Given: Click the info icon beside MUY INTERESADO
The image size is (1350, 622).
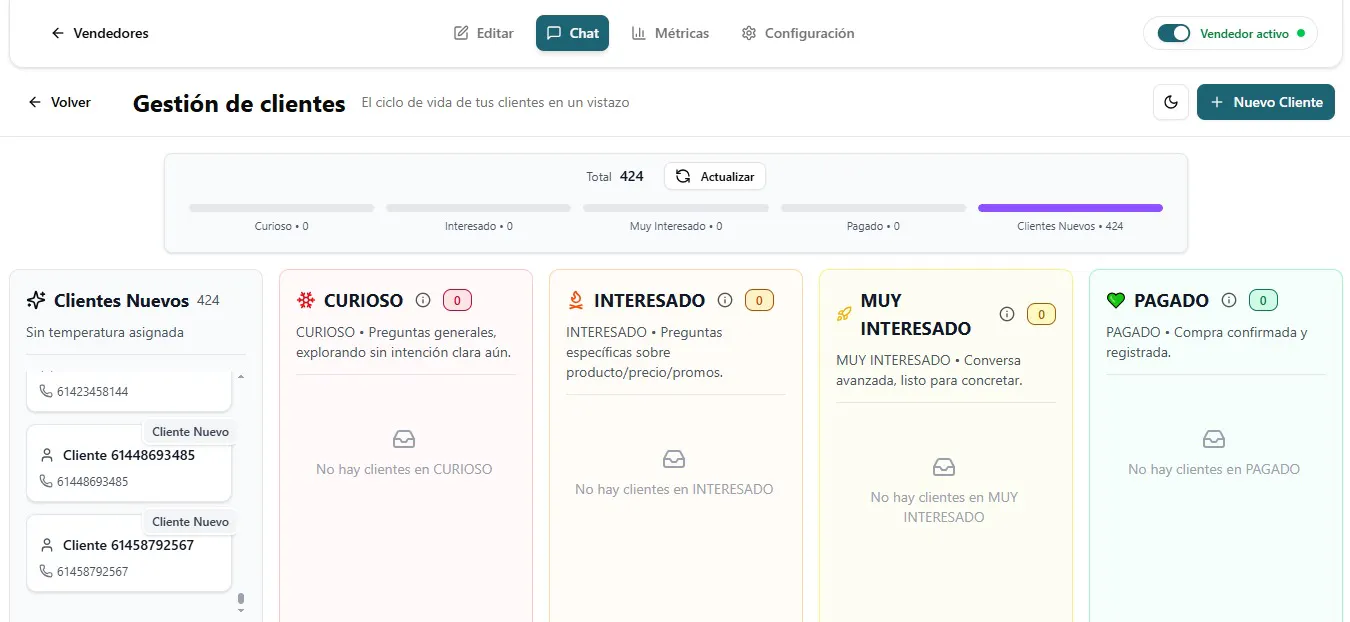Looking at the screenshot, I should [x=1007, y=314].
